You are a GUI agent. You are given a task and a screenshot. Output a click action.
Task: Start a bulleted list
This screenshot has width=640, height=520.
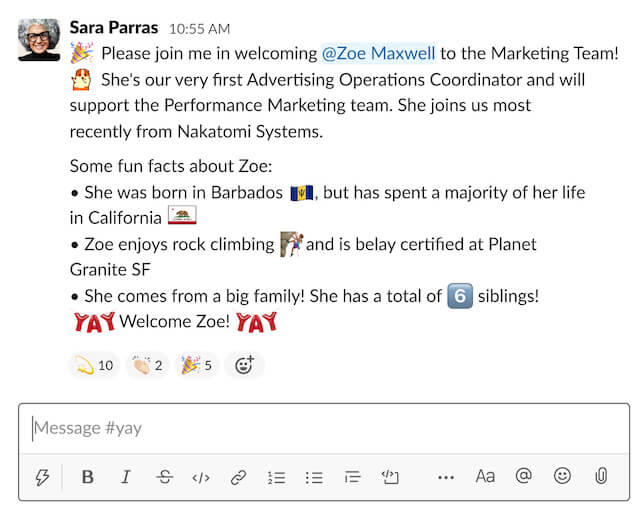314,477
